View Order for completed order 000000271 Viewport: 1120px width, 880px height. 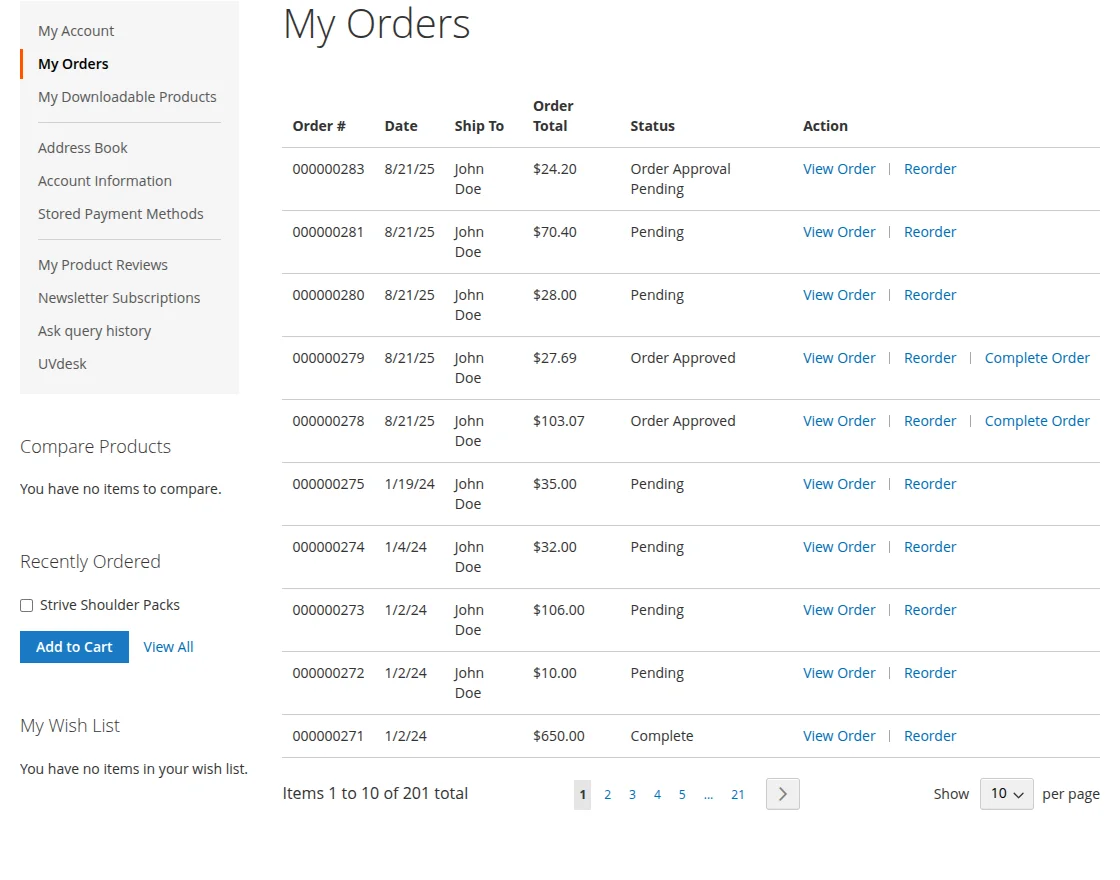(x=839, y=735)
